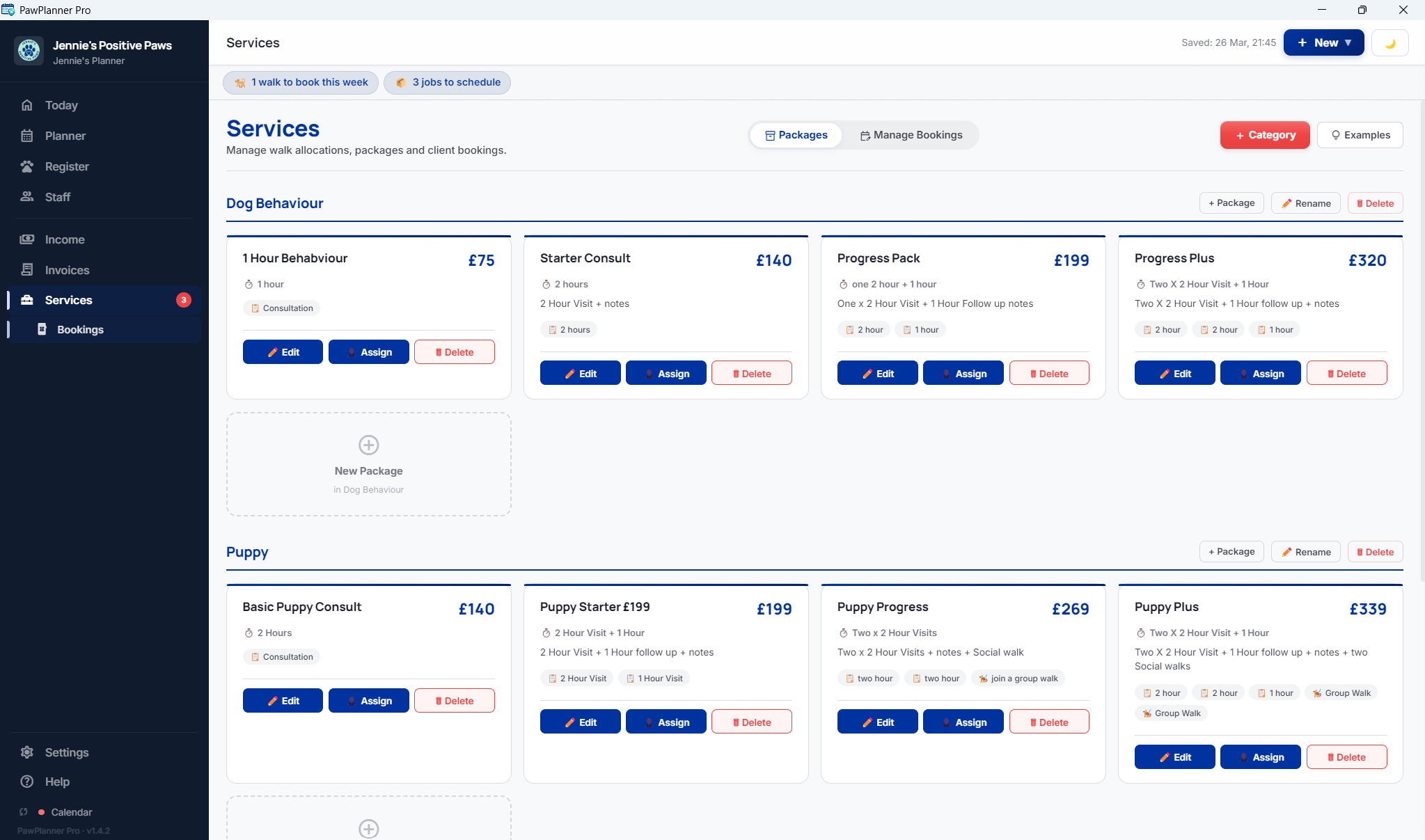Add a new Category
This screenshot has height=840, width=1425.
1265,135
